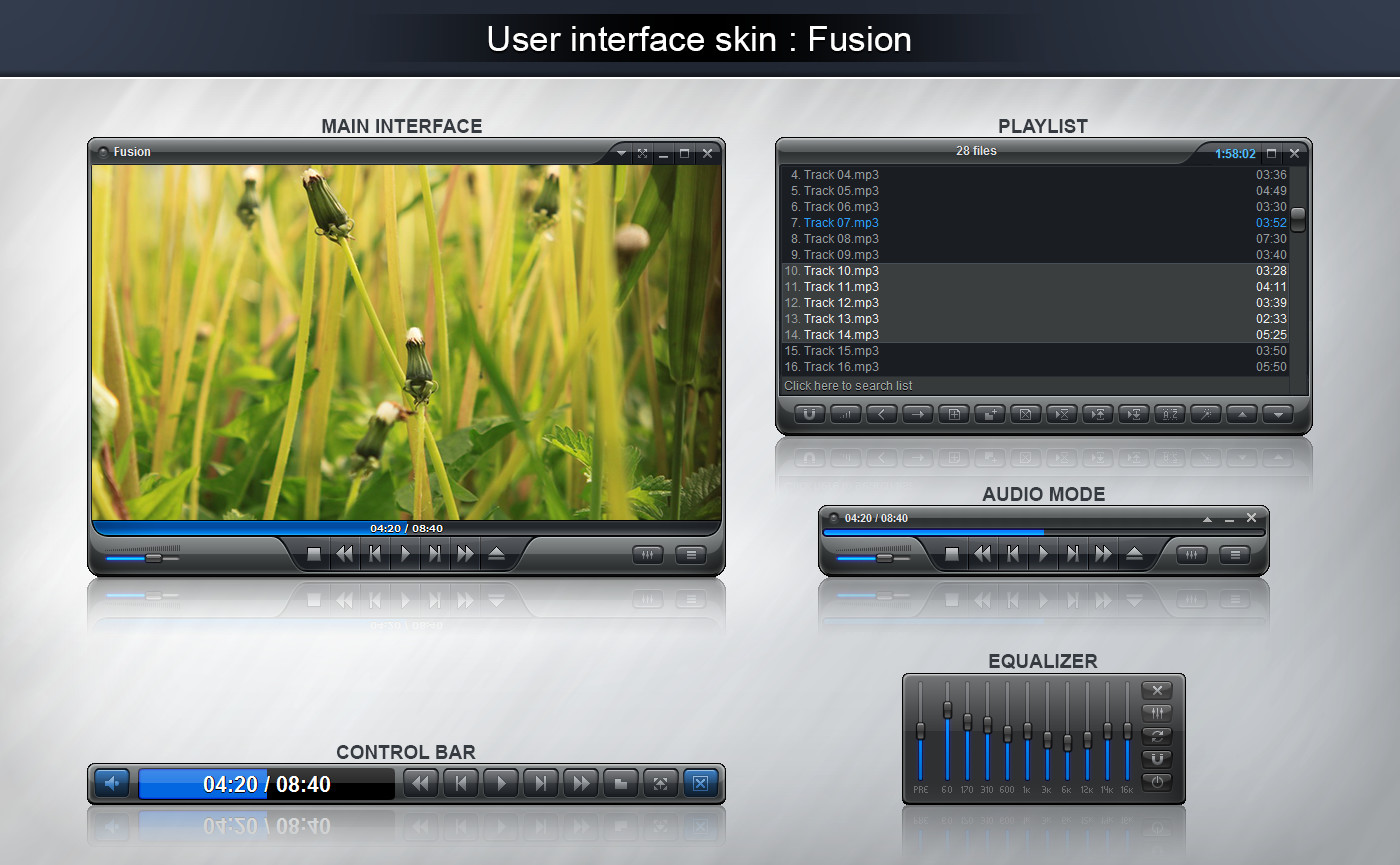Reset the equalizer with the refresh icon

[1156, 736]
